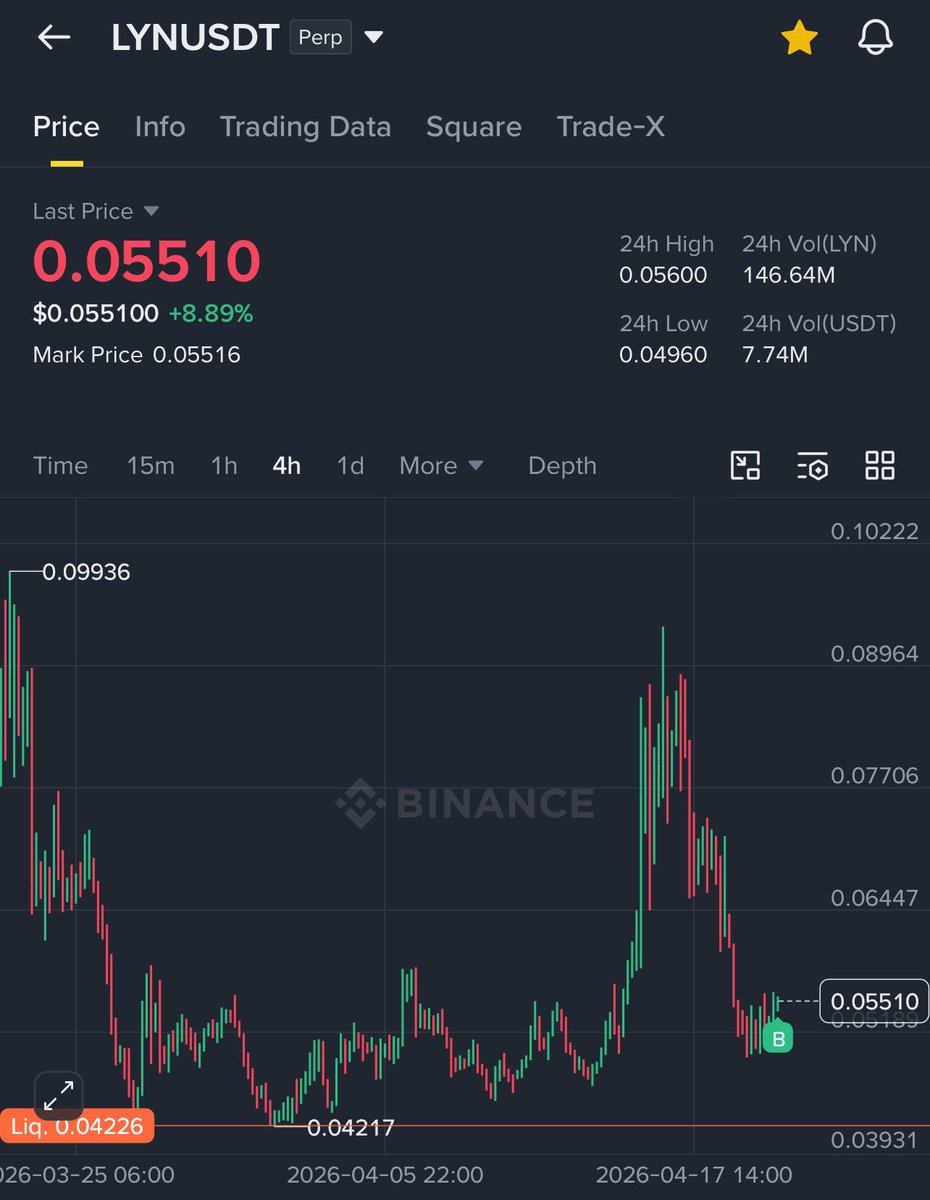This screenshot has height=1200, width=930.
Task: Click the 0.04217 low price label
Action: [x=351, y=1128]
